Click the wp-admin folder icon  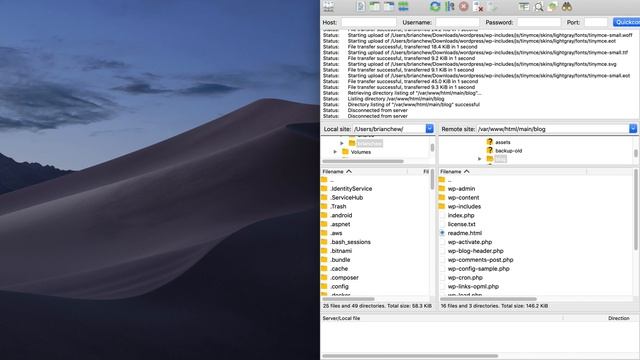coord(442,189)
